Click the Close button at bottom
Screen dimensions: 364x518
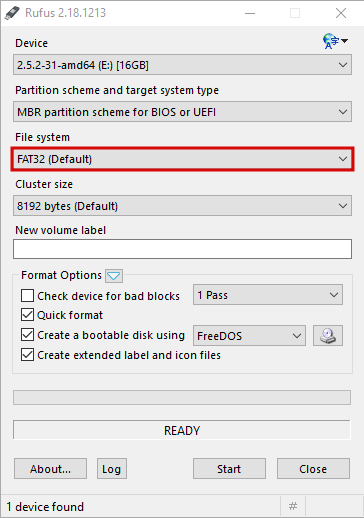pyautogui.click(x=313, y=469)
